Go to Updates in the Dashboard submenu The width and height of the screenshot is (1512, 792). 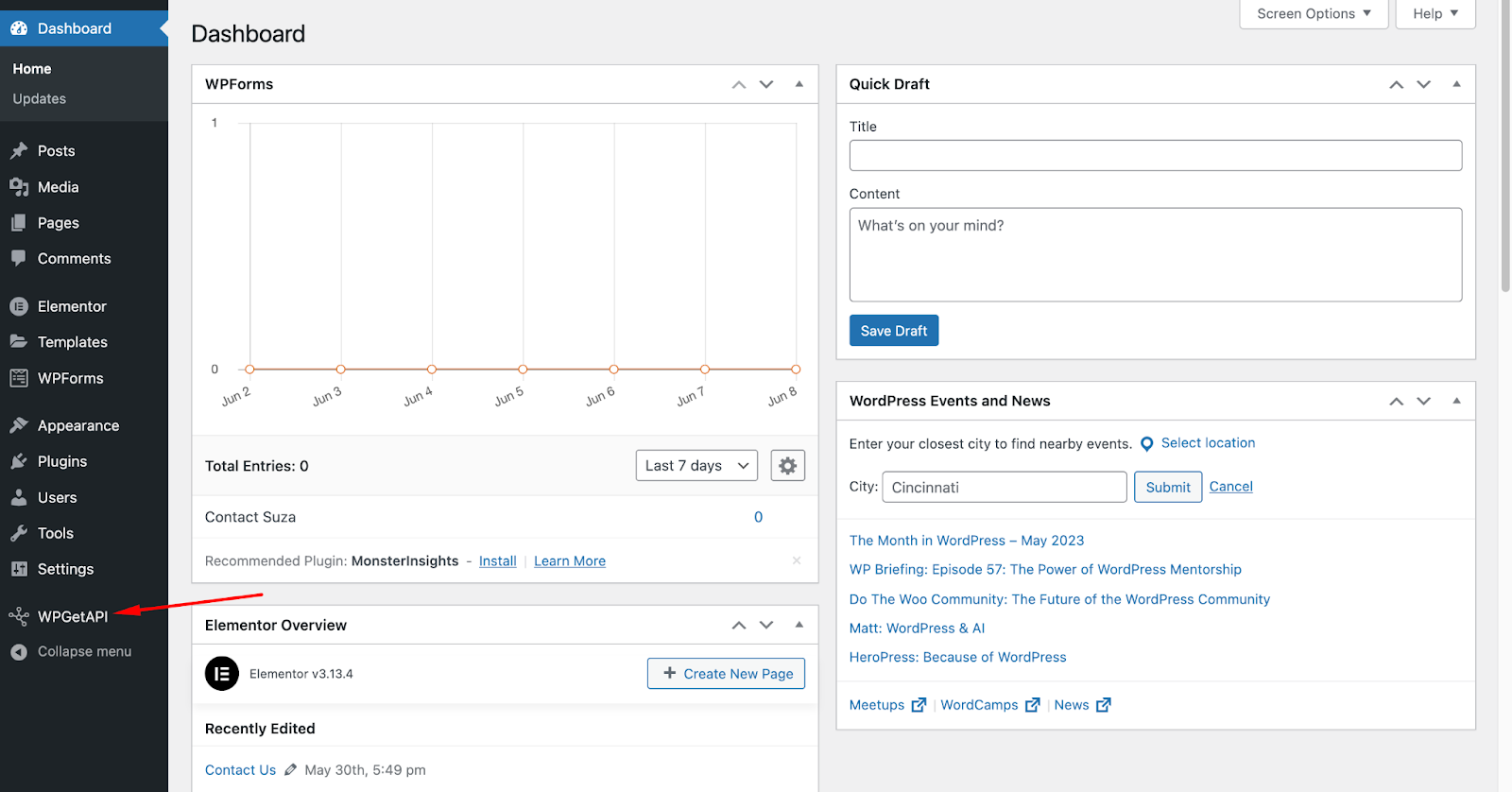(40, 99)
